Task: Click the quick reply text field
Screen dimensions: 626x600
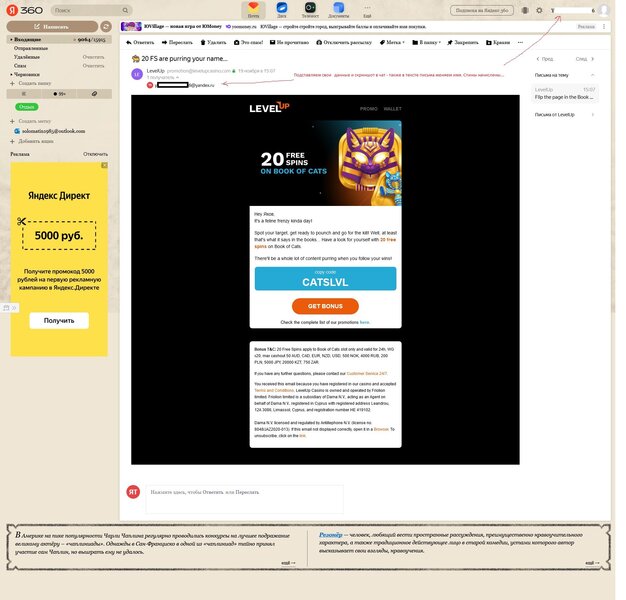Action: pos(244,493)
